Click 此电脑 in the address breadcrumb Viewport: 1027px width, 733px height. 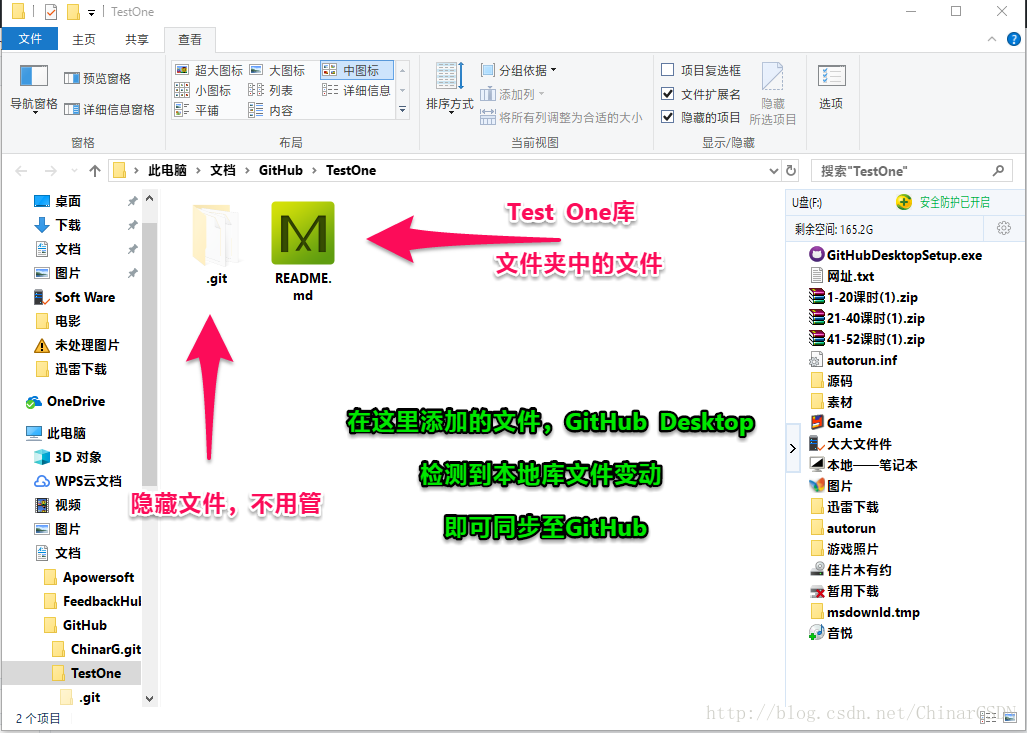167,170
